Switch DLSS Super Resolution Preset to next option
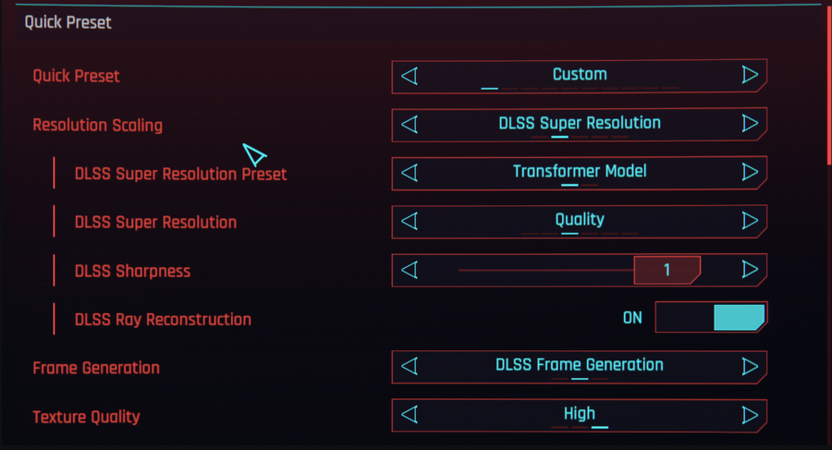This screenshot has width=832, height=450. 750,172
